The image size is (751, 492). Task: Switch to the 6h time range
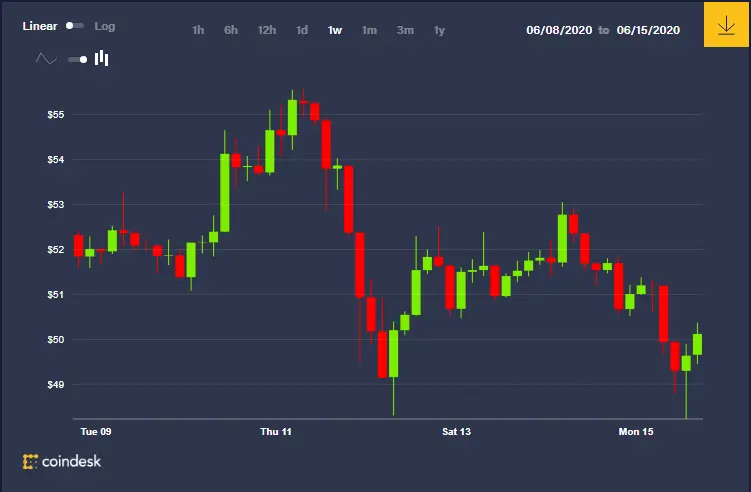point(231,30)
